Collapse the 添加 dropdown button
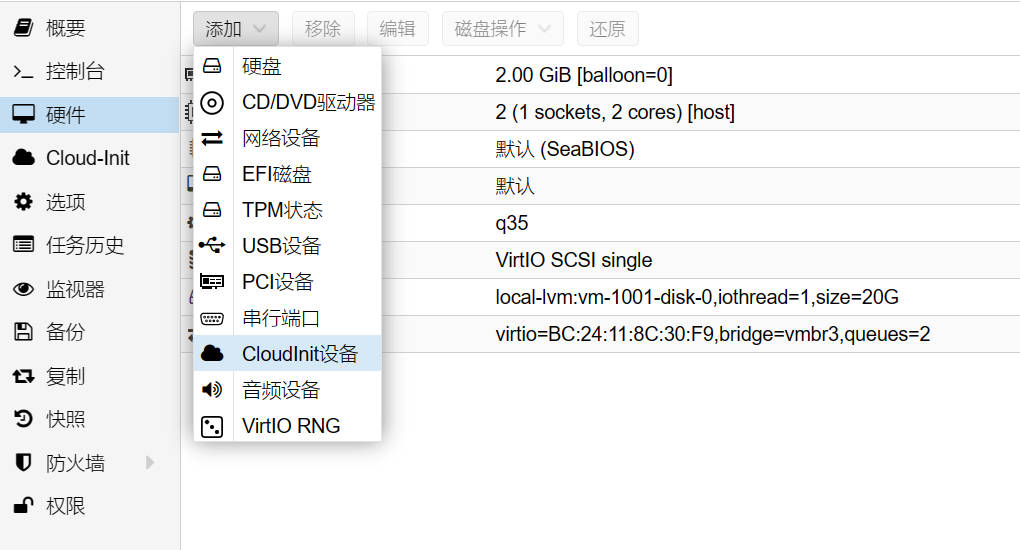 (235, 29)
